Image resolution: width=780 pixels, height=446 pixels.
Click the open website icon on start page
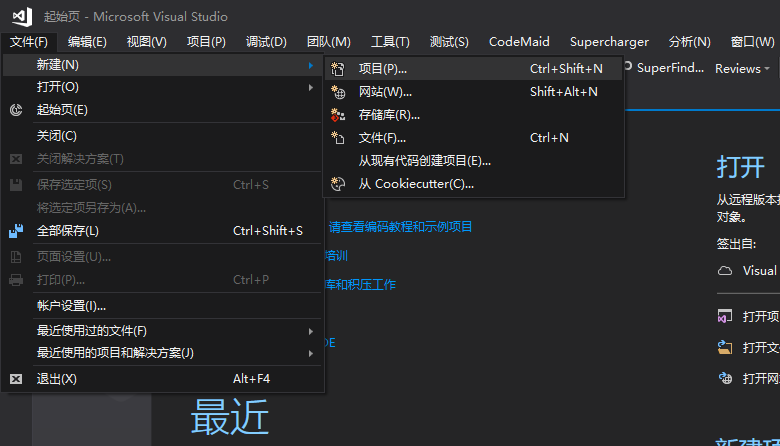pos(725,378)
